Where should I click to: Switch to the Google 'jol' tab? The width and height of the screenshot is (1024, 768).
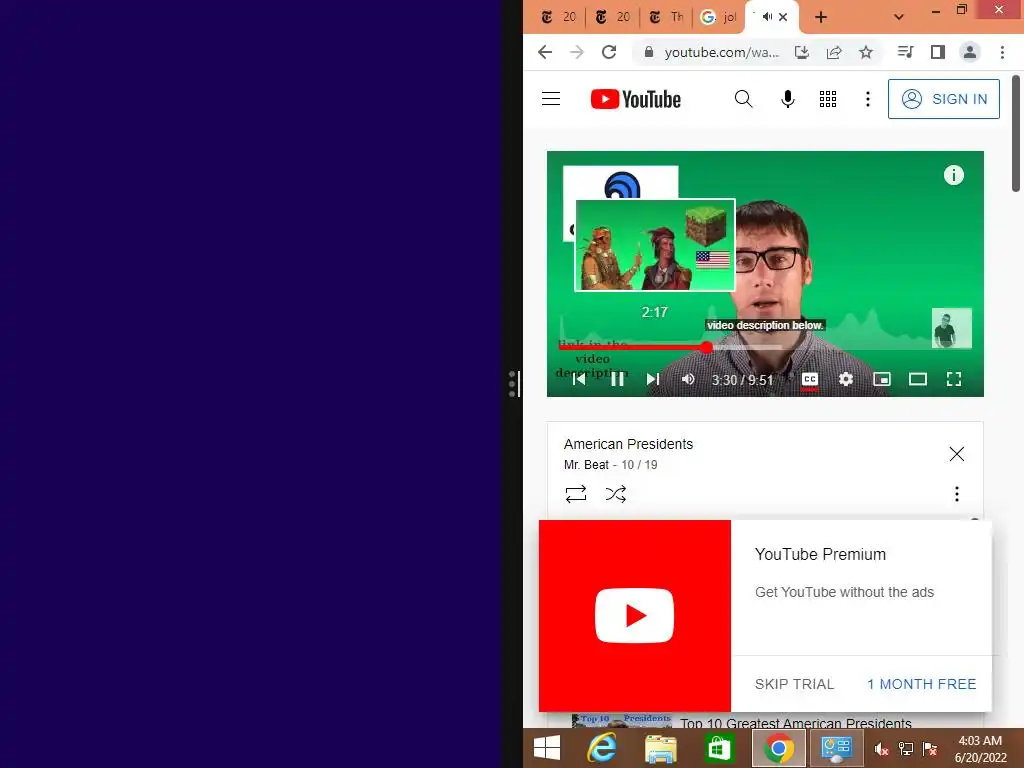click(x=718, y=17)
